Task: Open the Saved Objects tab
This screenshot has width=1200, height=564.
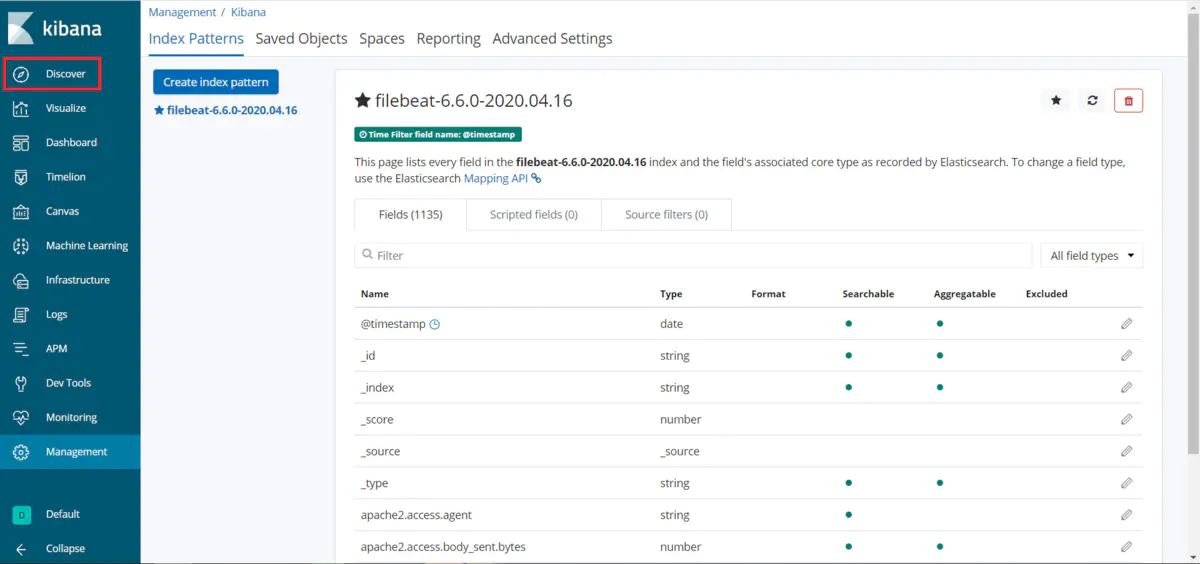Action: [301, 39]
